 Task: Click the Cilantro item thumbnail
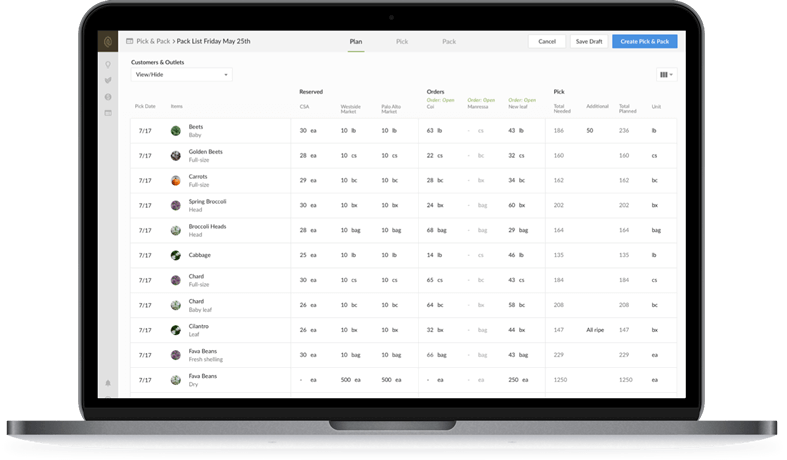(x=176, y=330)
